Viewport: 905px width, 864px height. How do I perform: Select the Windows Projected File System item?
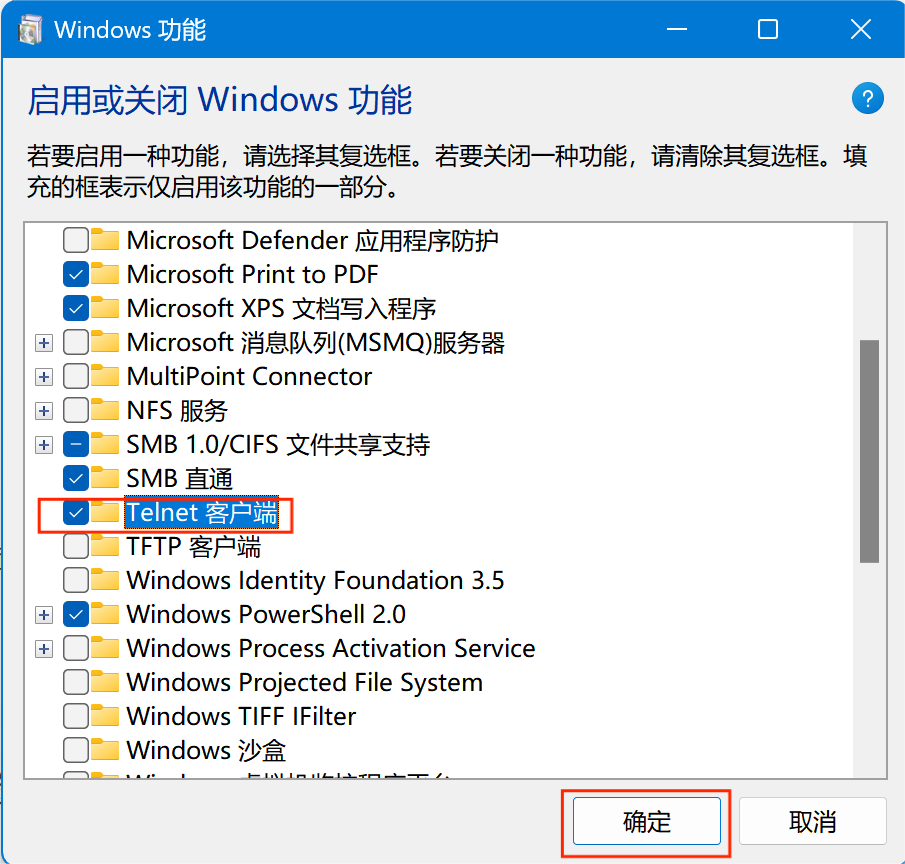point(304,682)
